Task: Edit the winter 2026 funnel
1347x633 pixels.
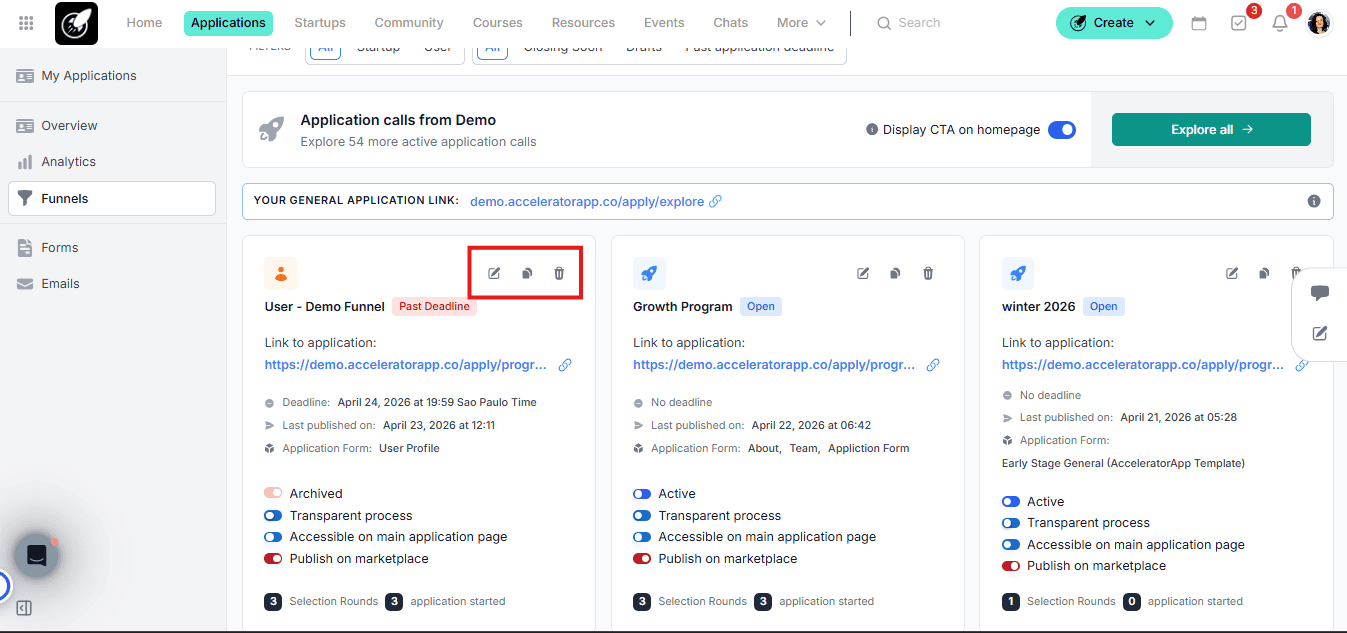Action: [1232, 273]
